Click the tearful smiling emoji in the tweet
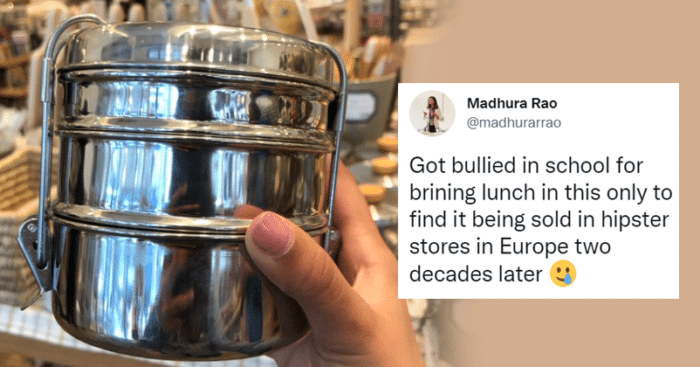This screenshot has width=700, height=367. 562,273
